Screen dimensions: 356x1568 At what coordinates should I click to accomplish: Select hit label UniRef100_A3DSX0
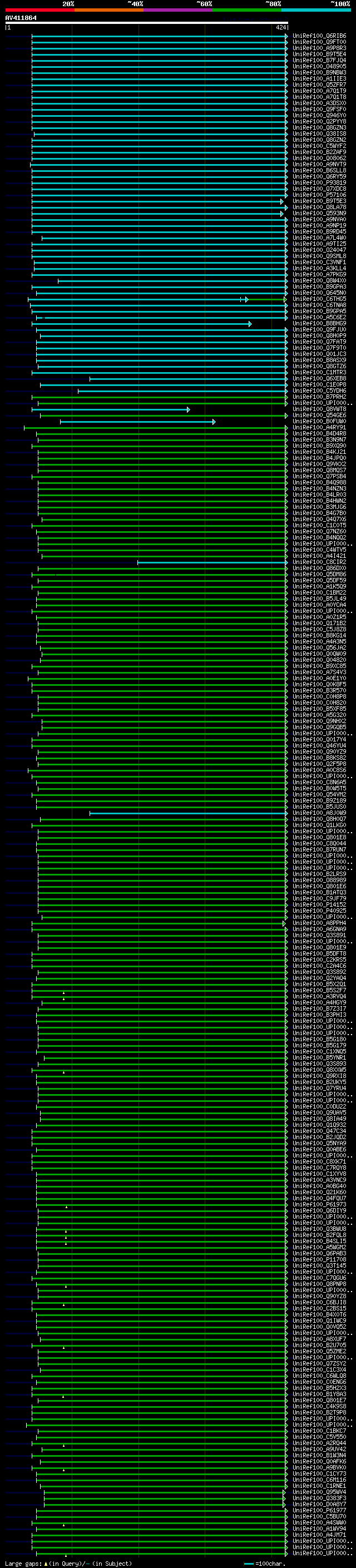coord(319,103)
